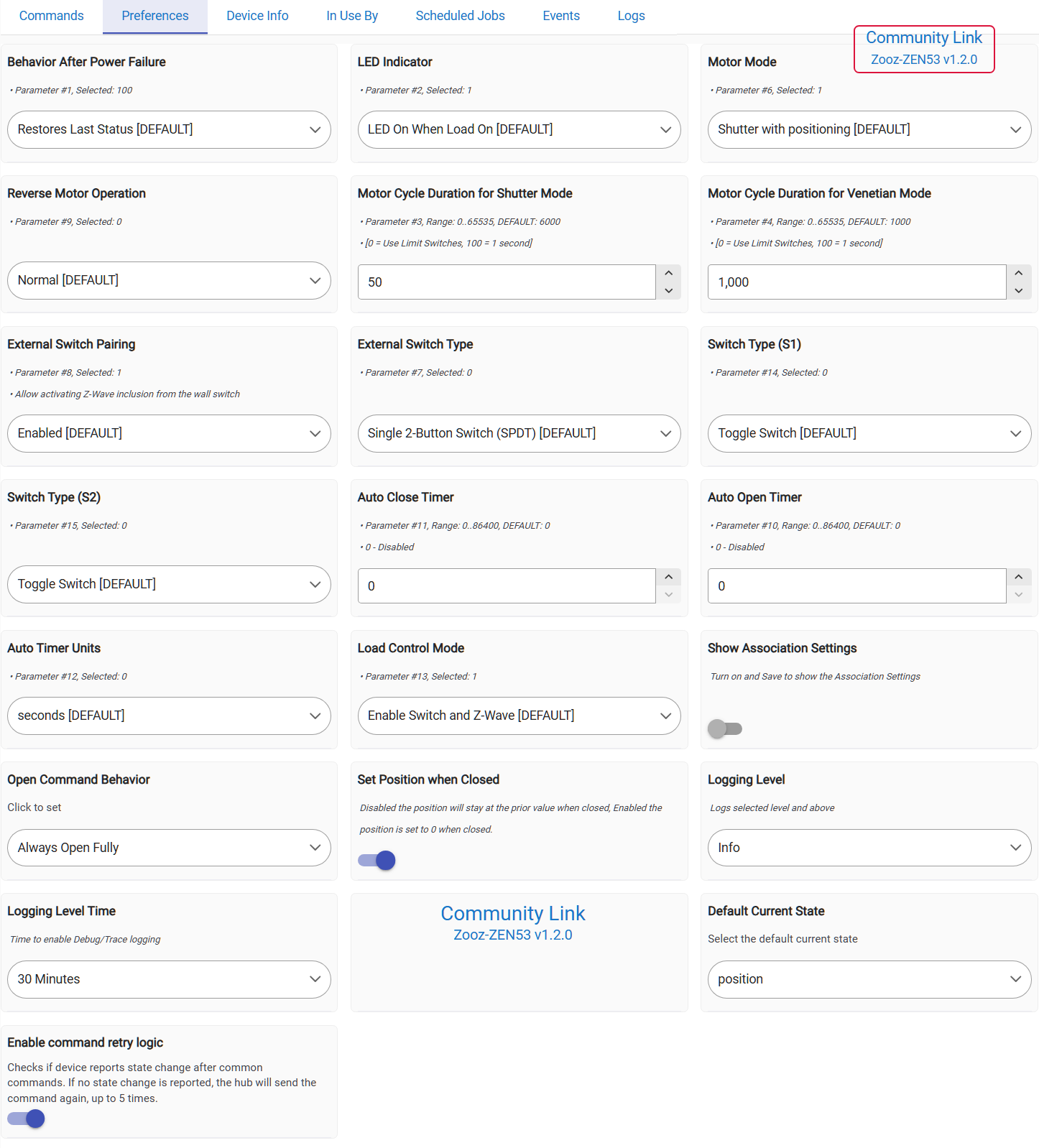The width and height of the screenshot is (1039, 1148).
Task: Open Behavior After Power Failure dropdown
Action: [169, 130]
